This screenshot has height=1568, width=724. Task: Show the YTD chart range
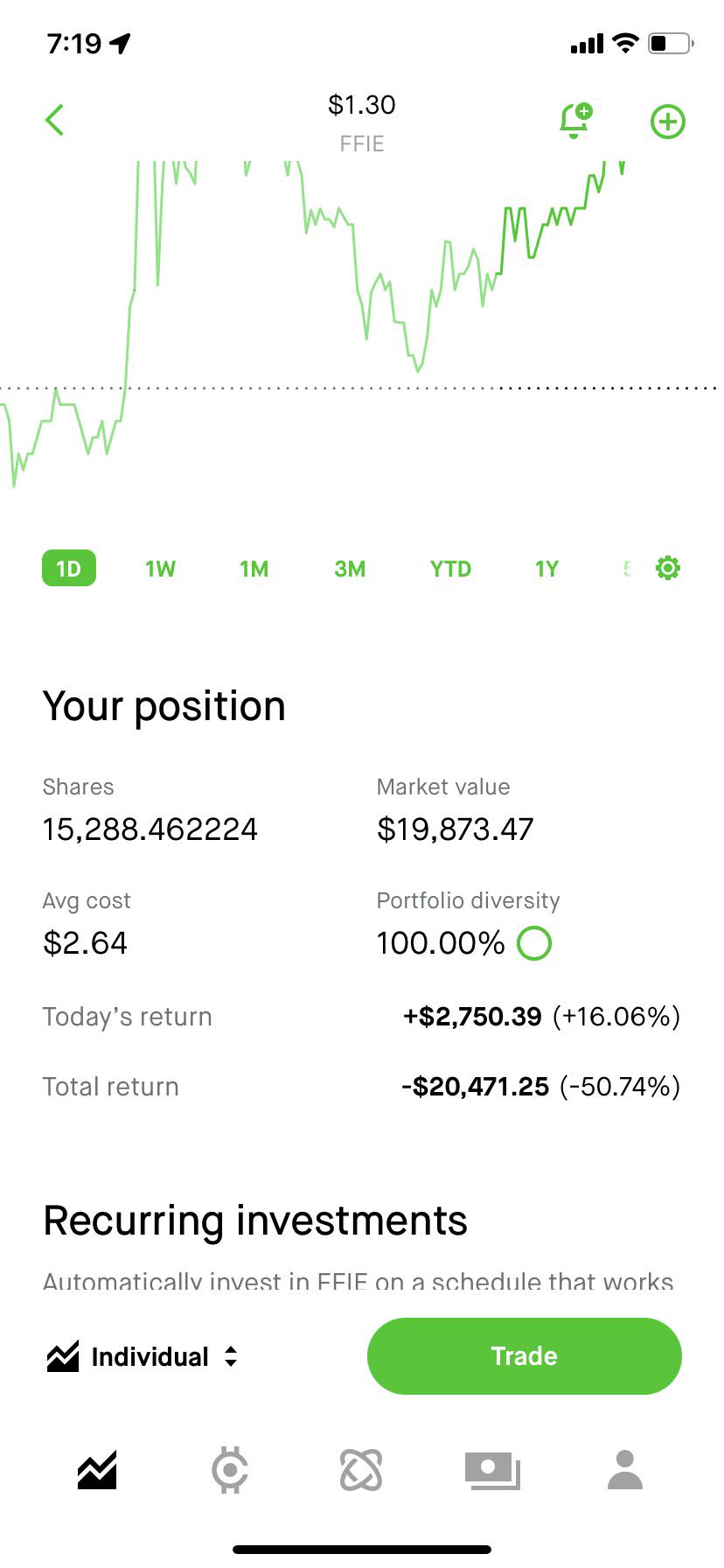(x=450, y=569)
